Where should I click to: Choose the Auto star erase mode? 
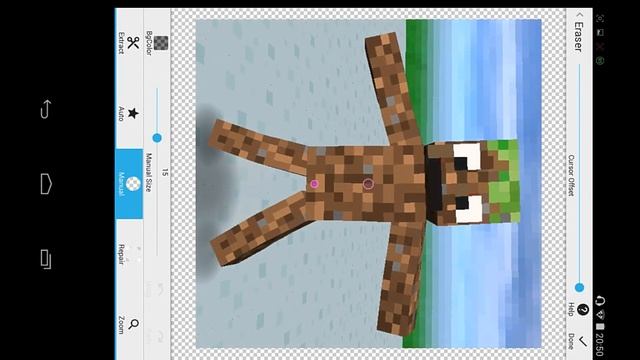point(129,113)
